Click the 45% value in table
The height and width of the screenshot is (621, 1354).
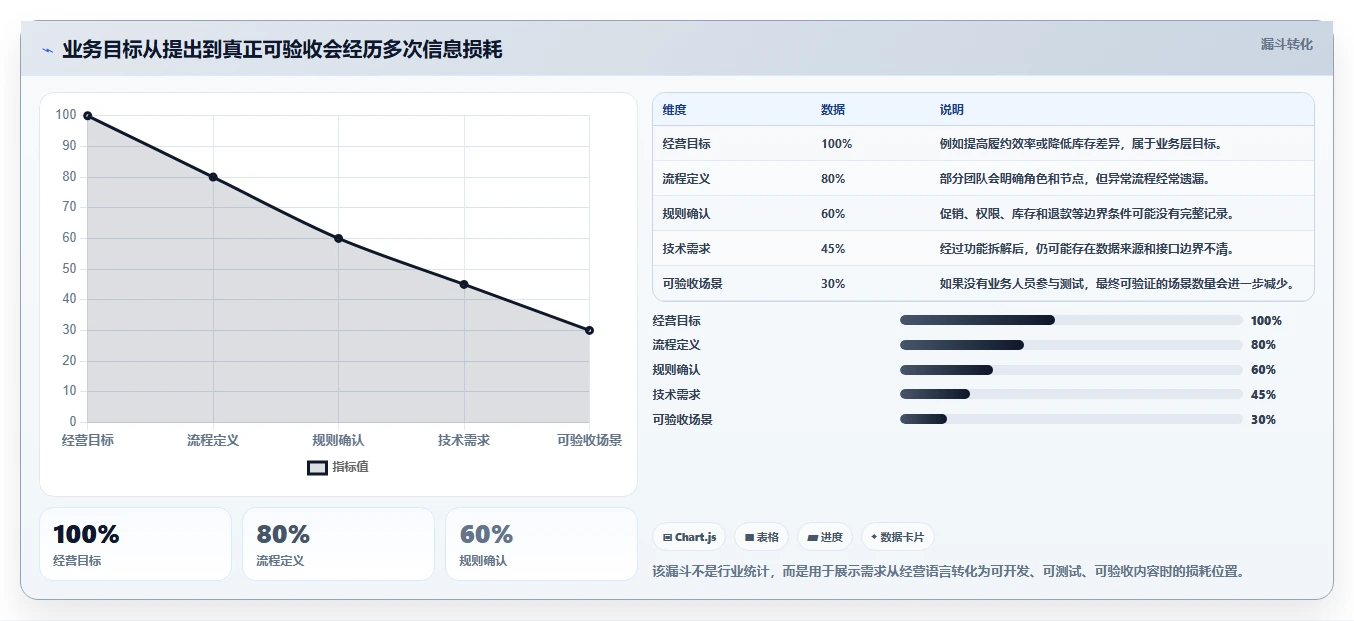pyautogui.click(x=833, y=249)
